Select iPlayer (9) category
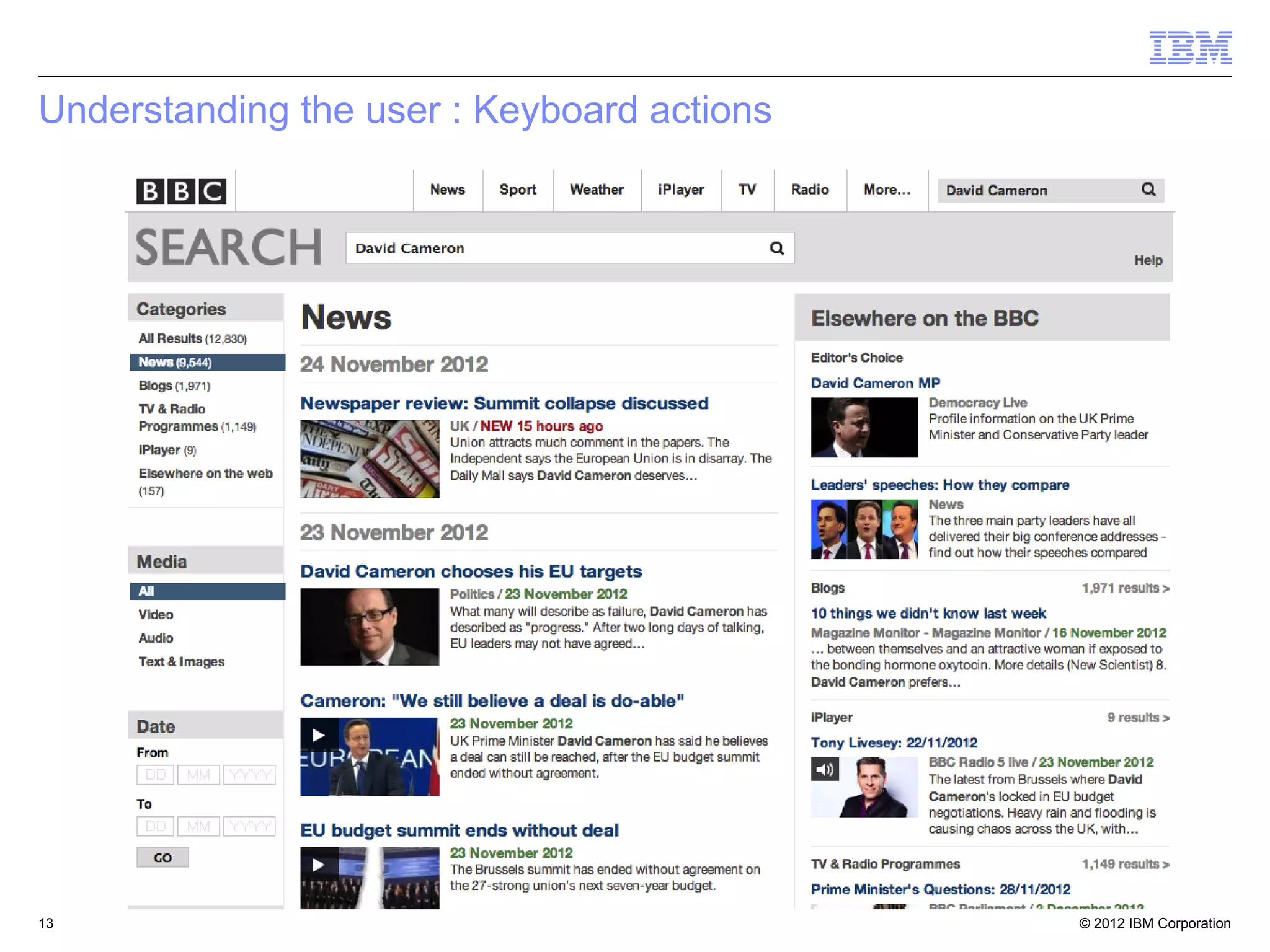The image size is (1270, 952). [167, 450]
